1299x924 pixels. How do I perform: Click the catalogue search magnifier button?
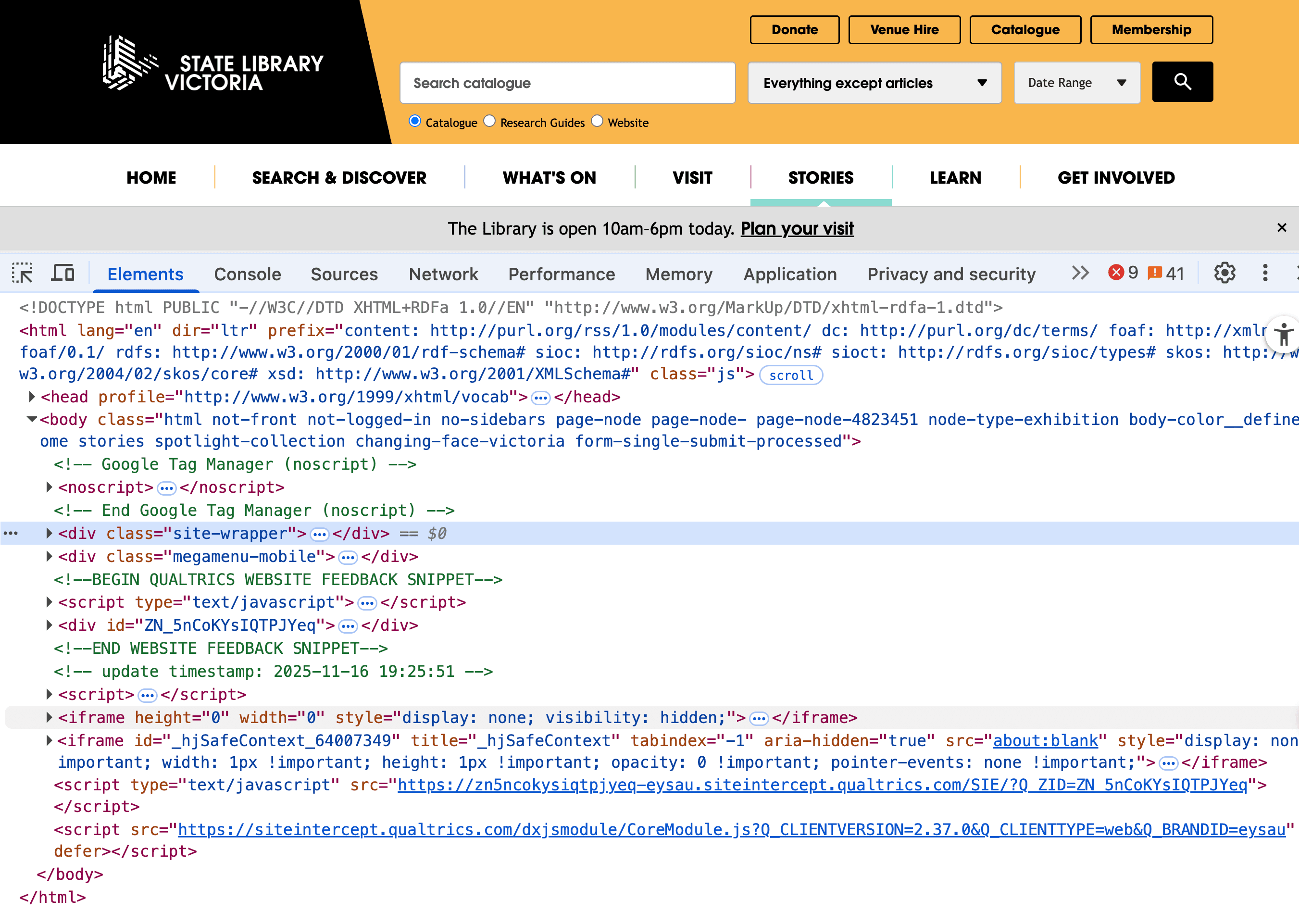[1182, 82]
